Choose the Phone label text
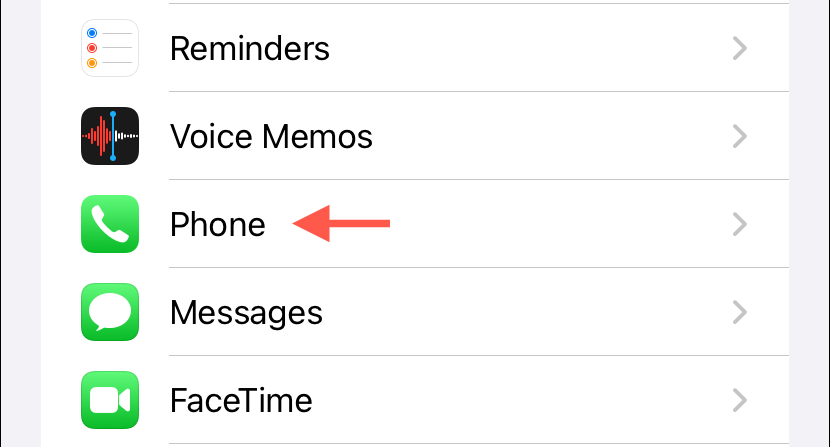 pos(218,225)
